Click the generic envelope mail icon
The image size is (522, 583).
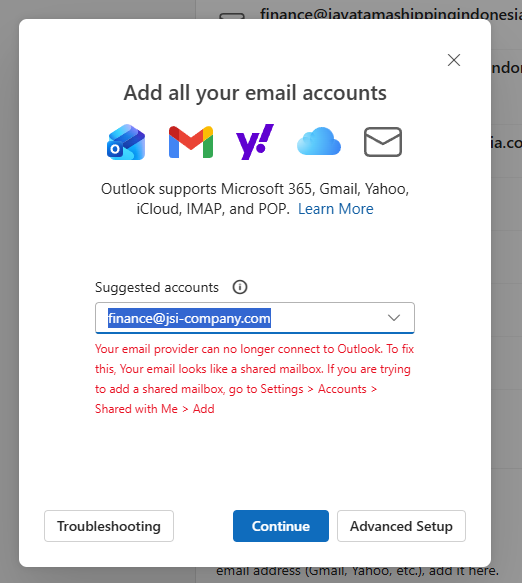pyautogui.click(x=383, y=142)
